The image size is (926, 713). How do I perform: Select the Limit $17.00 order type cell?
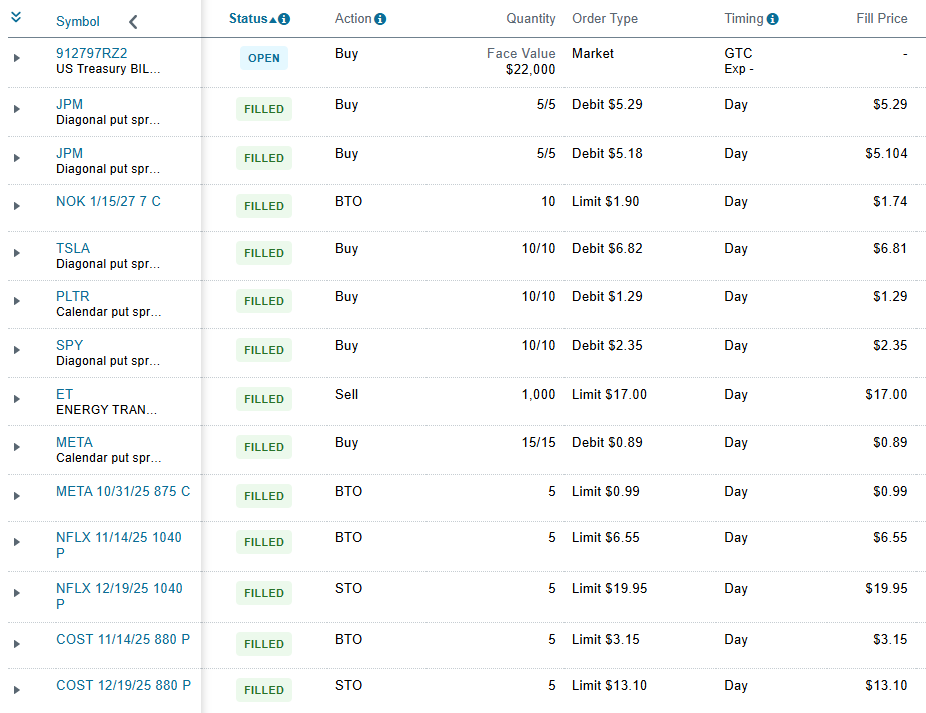coord(609,395)
